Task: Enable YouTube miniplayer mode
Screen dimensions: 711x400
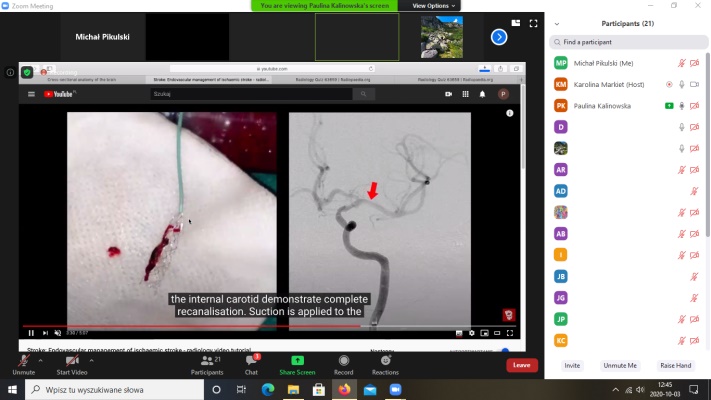Action: pos(484,333)
